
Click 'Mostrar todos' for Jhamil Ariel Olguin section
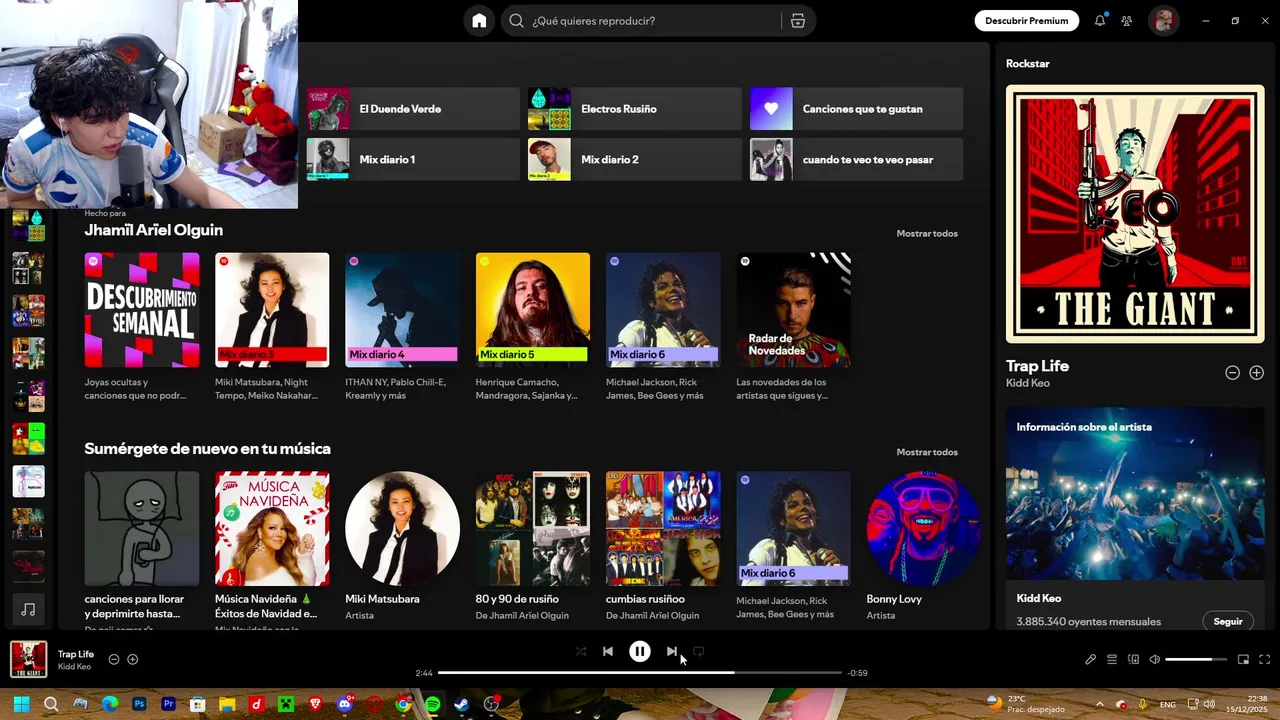point(927,233)
